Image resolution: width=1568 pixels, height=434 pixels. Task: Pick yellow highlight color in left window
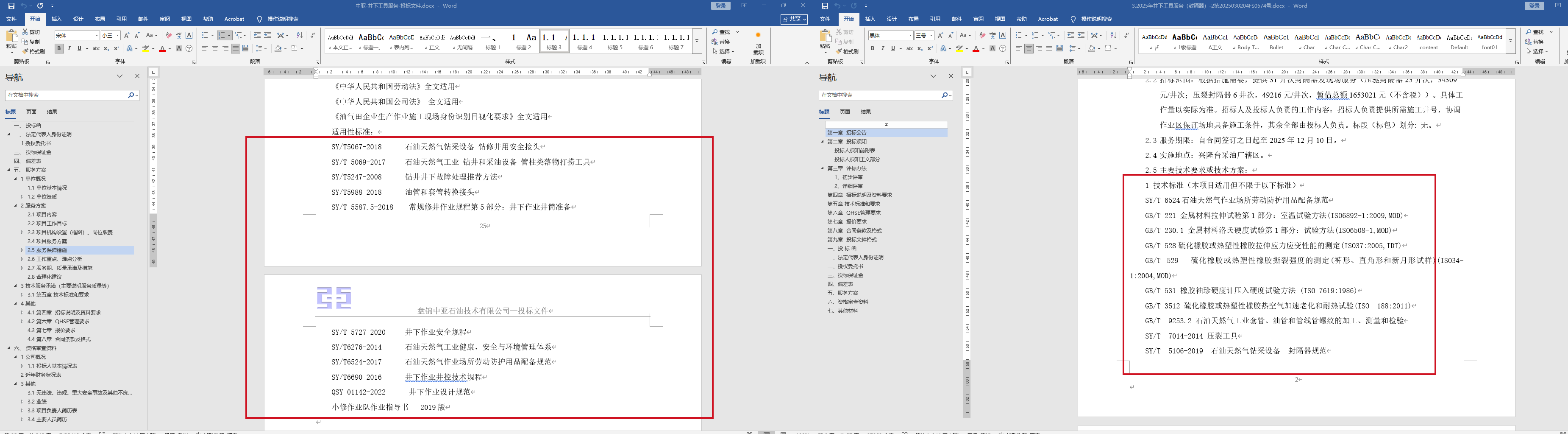145,49
